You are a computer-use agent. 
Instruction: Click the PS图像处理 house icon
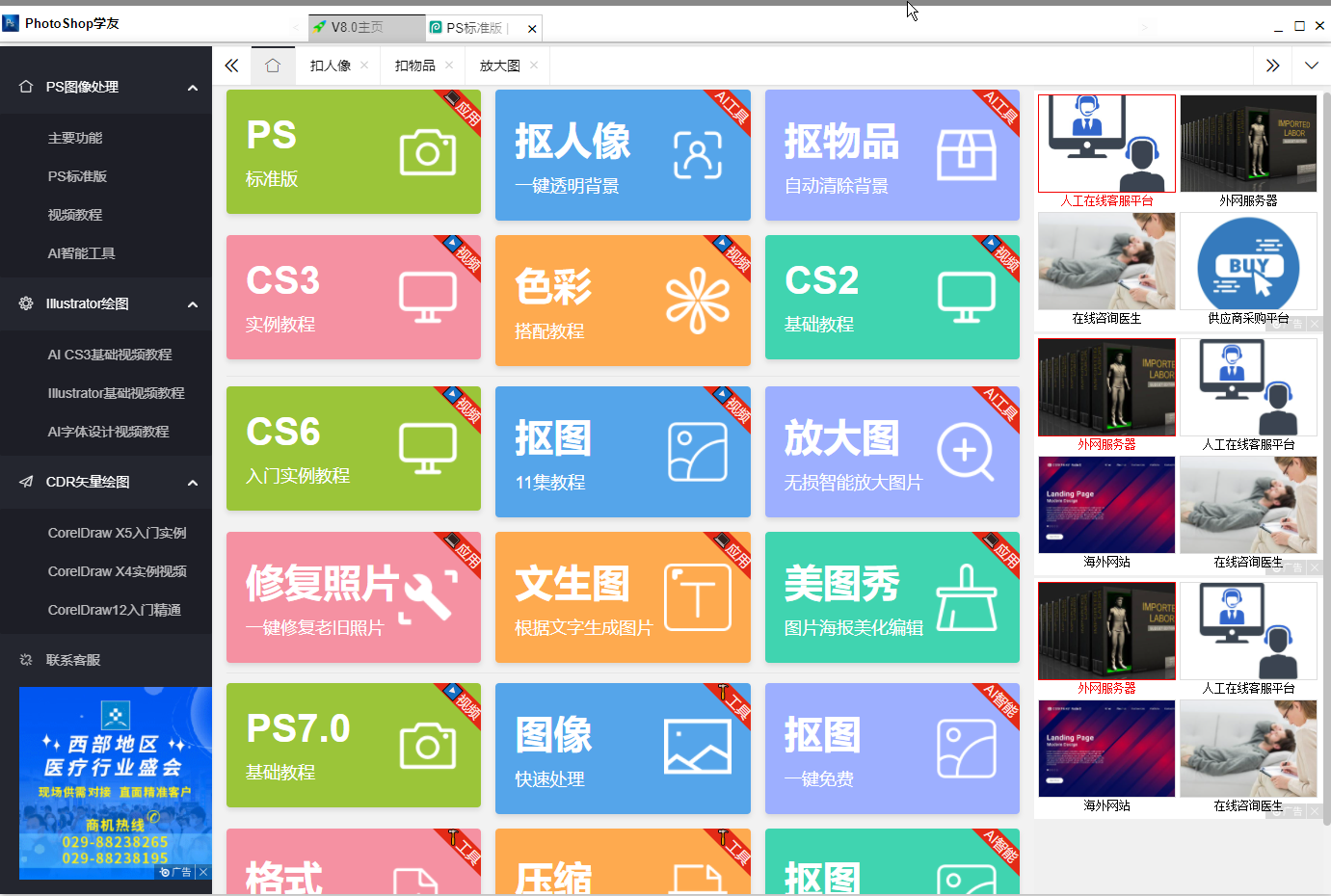pos(26,87)
